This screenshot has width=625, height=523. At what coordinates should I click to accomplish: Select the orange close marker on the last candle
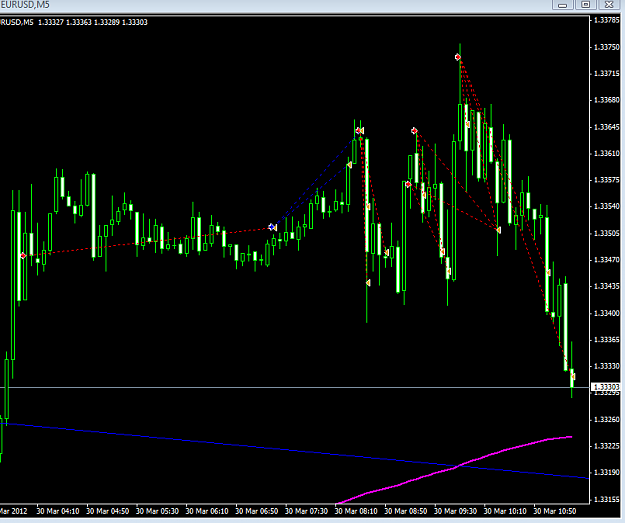[573, 377]
